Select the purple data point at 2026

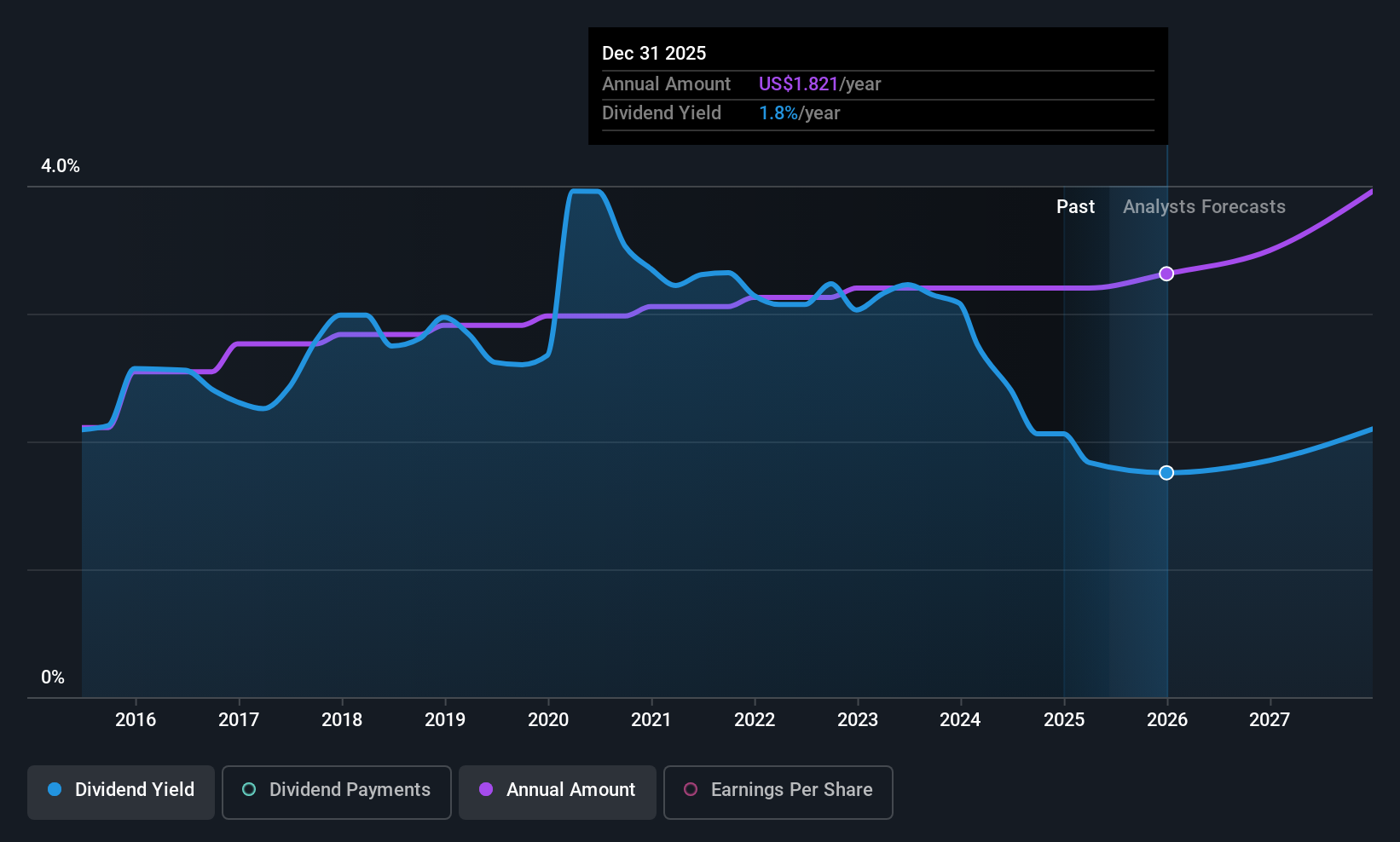(x=1166, y=274)
